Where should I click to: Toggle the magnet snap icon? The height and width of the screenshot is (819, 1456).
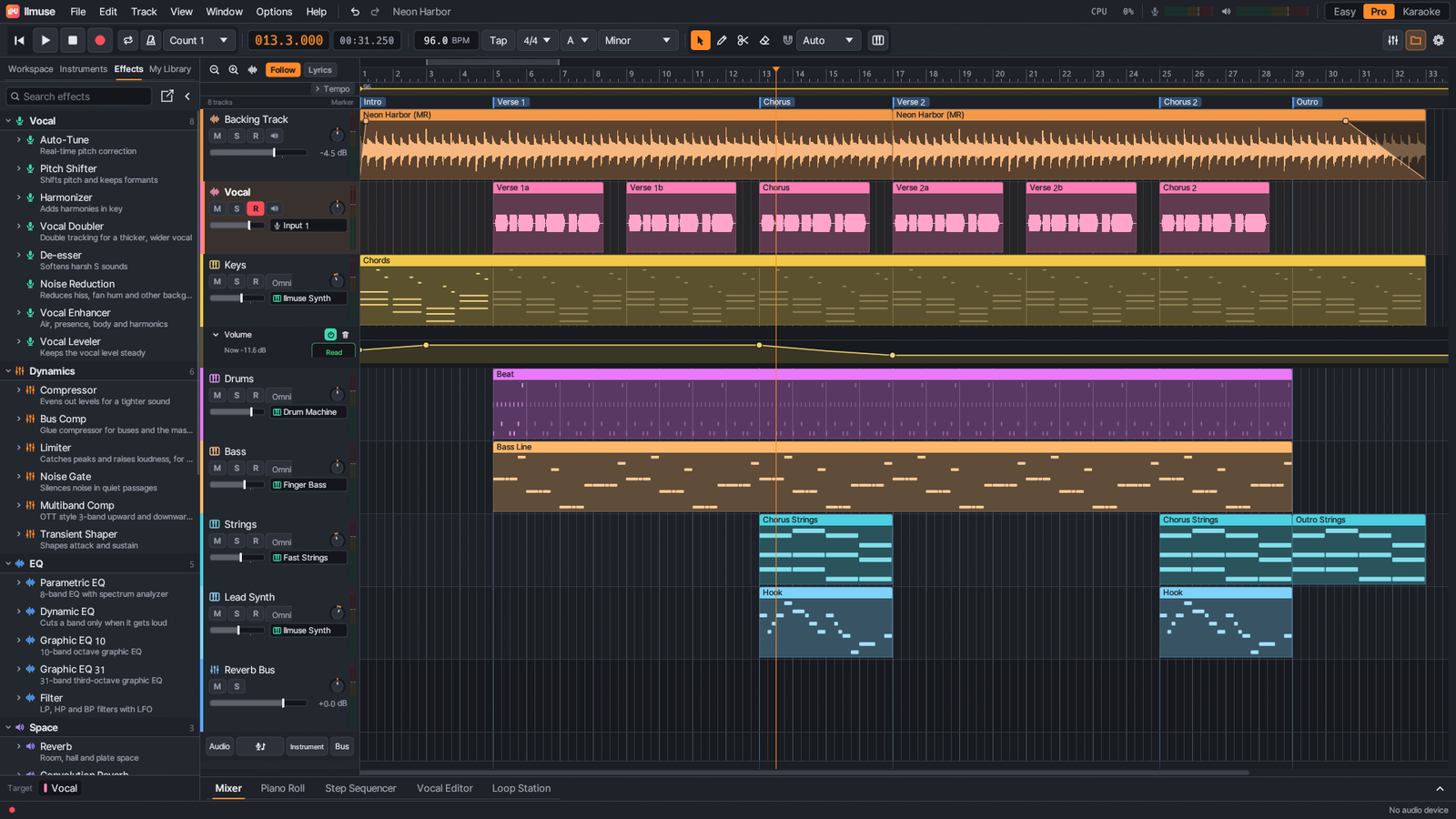click(787, 40)
